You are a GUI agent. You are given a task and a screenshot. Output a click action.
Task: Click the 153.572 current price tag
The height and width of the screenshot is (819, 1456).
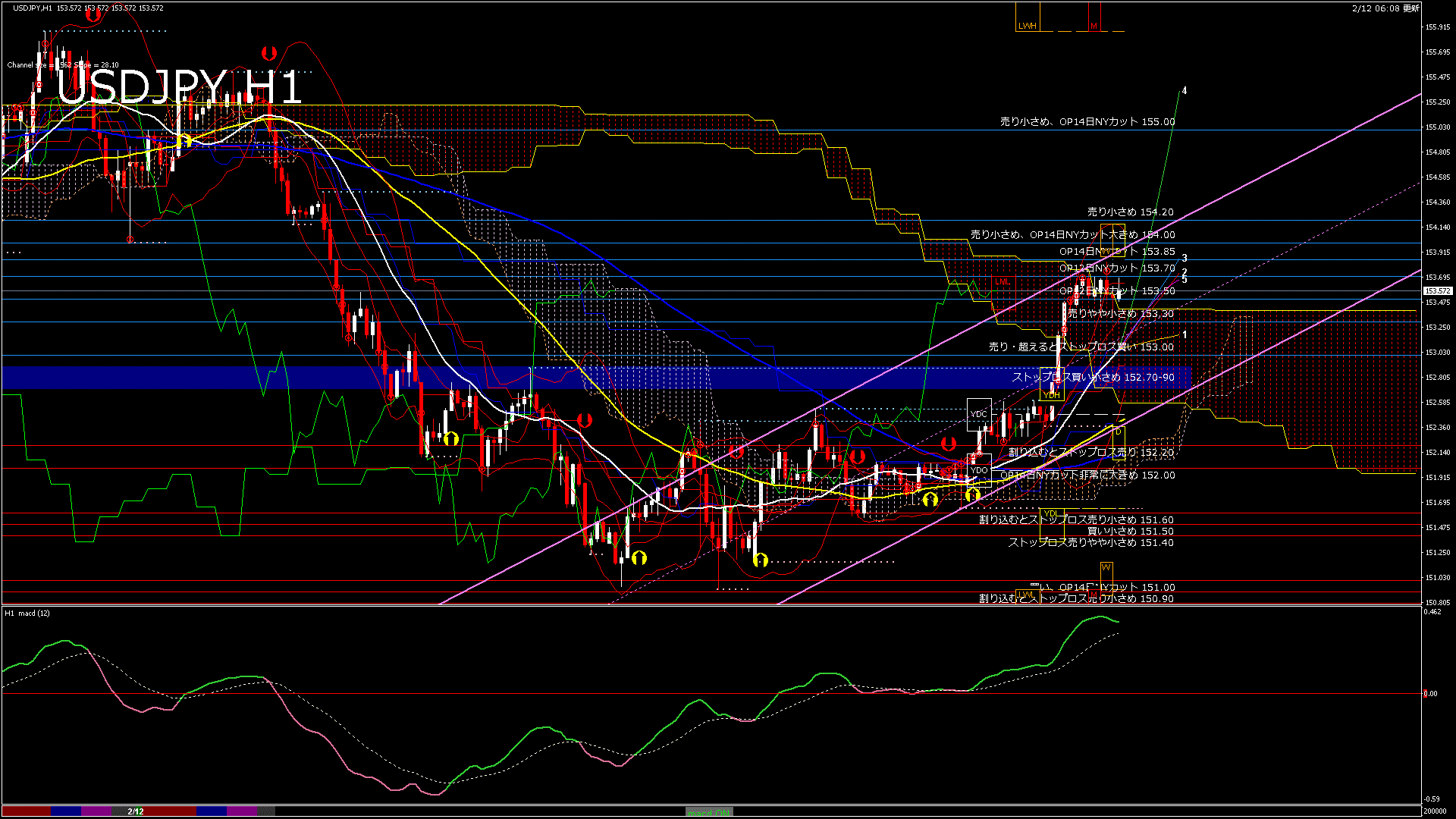tap(1437, 291)
